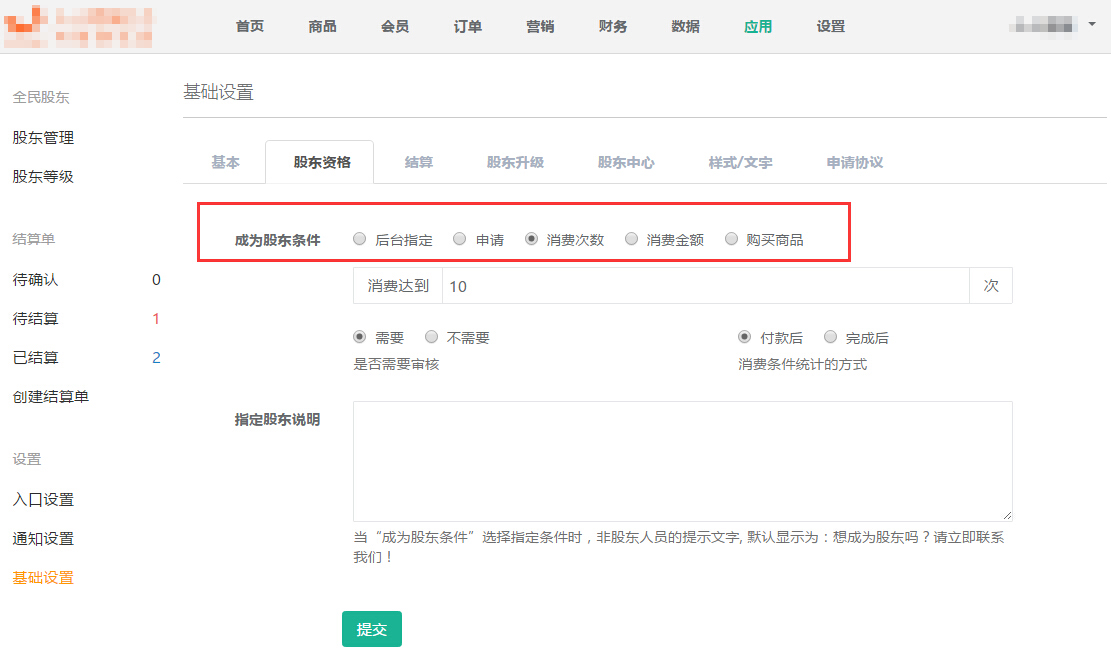Open the user account dropdown arrow

coord(1091,23)
